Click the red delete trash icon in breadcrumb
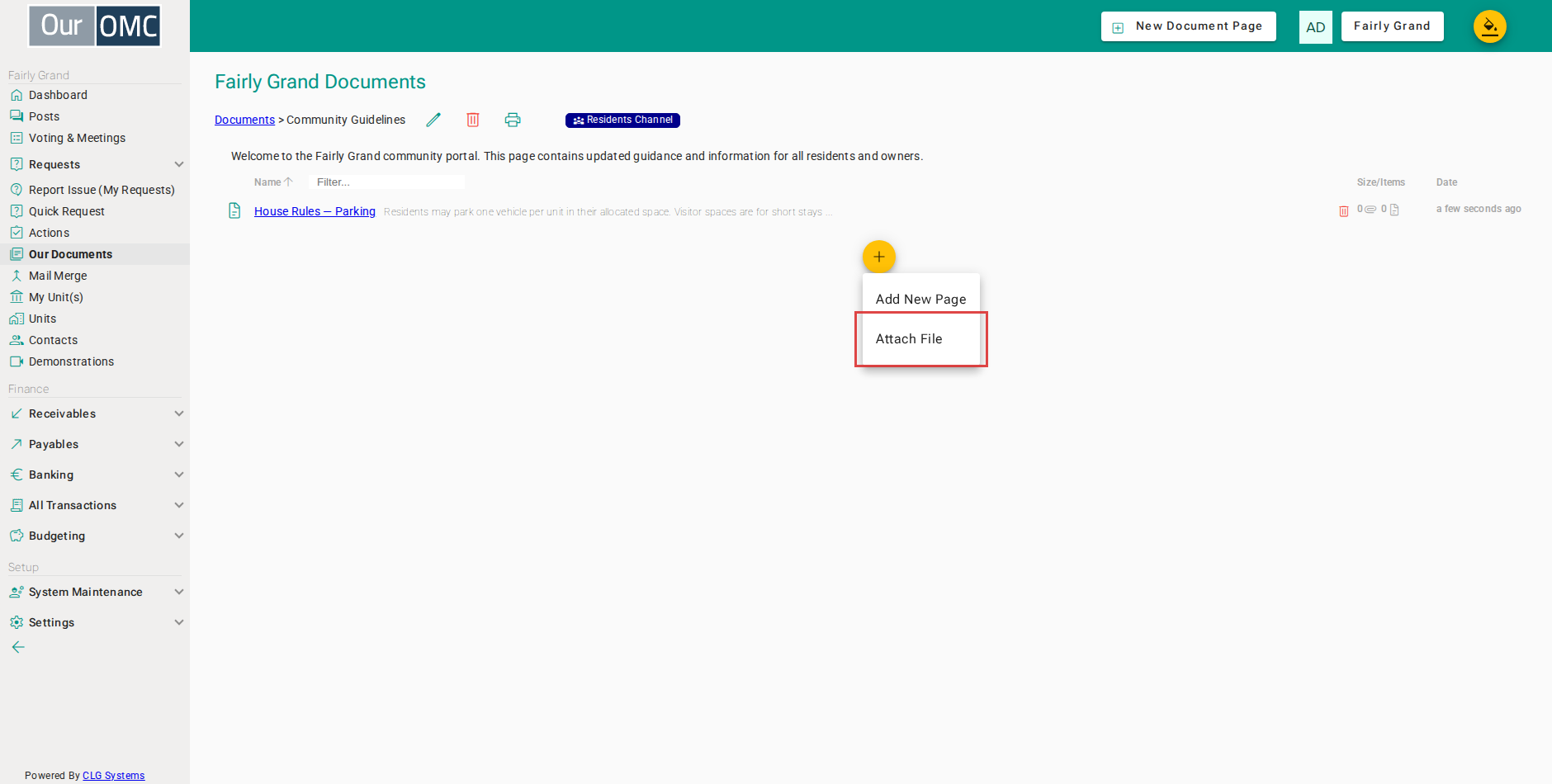Screen dimensions: 1552x784 point(473,120)
